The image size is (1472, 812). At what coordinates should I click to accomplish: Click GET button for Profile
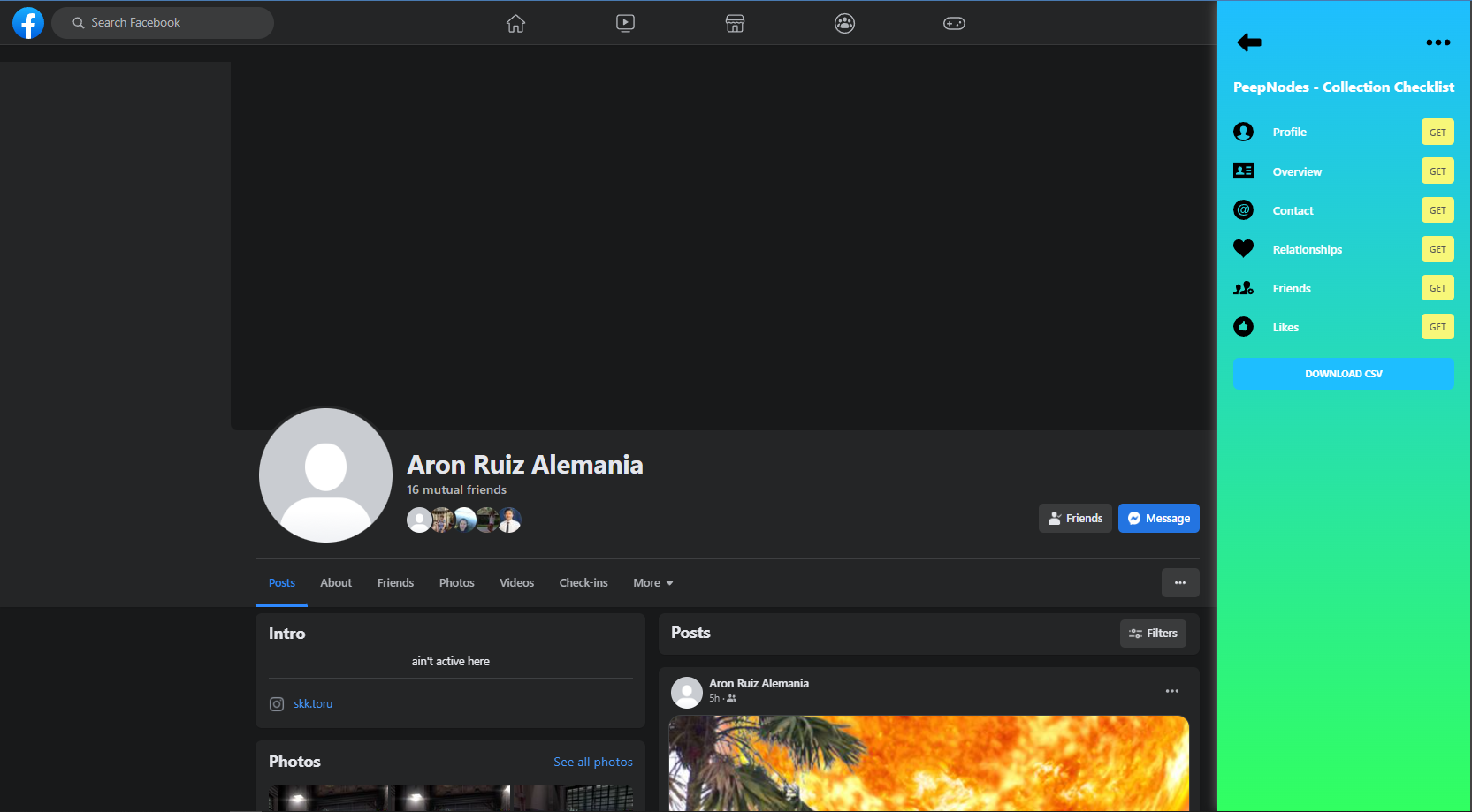[1437, 133]
